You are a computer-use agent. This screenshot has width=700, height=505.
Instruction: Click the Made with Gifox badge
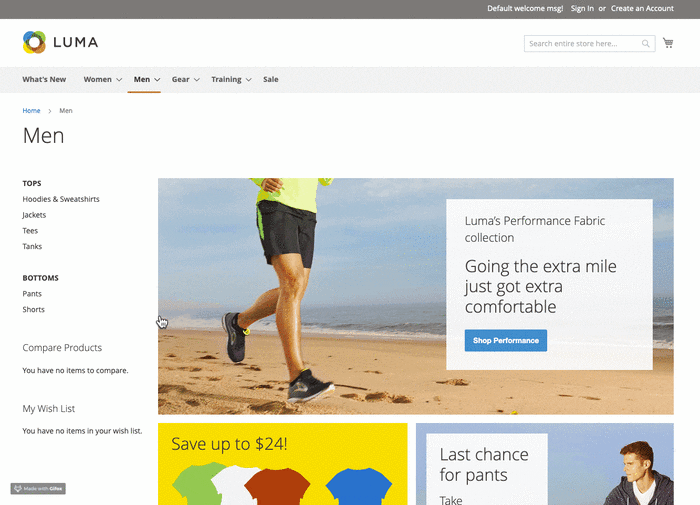click(x=38, y=489)
